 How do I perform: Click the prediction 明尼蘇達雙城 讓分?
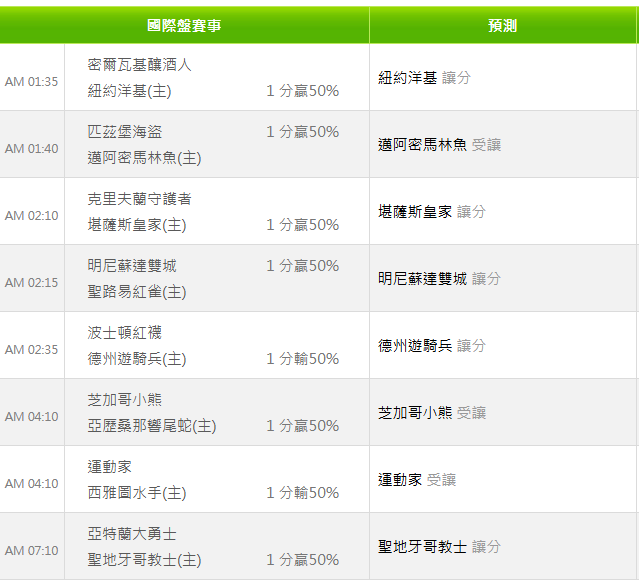pos(439,278)
